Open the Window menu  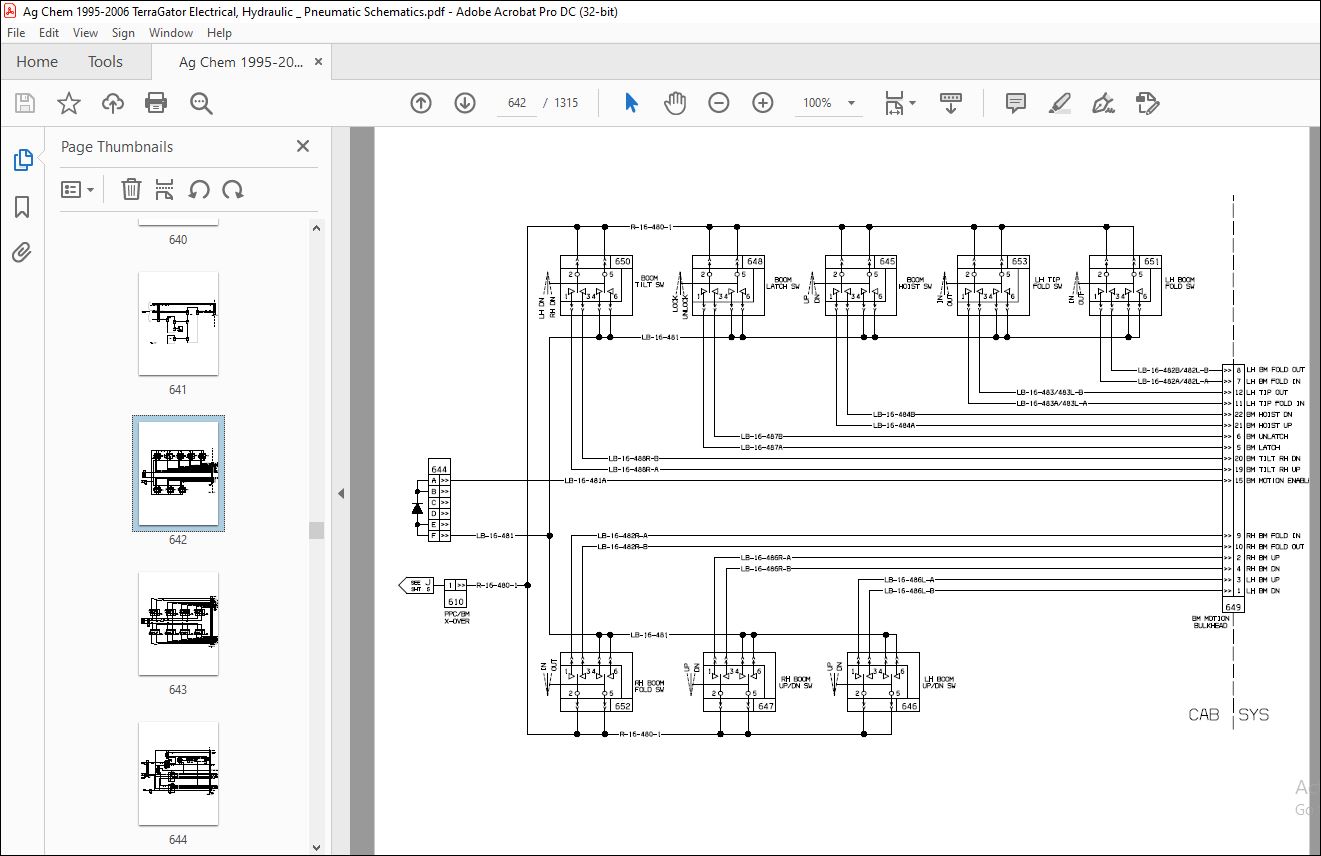[x=171, y=33]
